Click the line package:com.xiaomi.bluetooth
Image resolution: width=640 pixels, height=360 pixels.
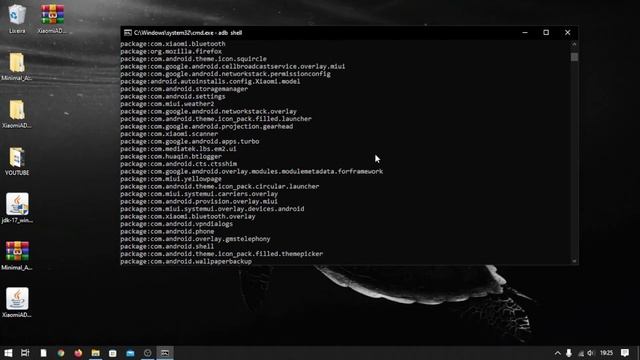[x=173, y=44]
